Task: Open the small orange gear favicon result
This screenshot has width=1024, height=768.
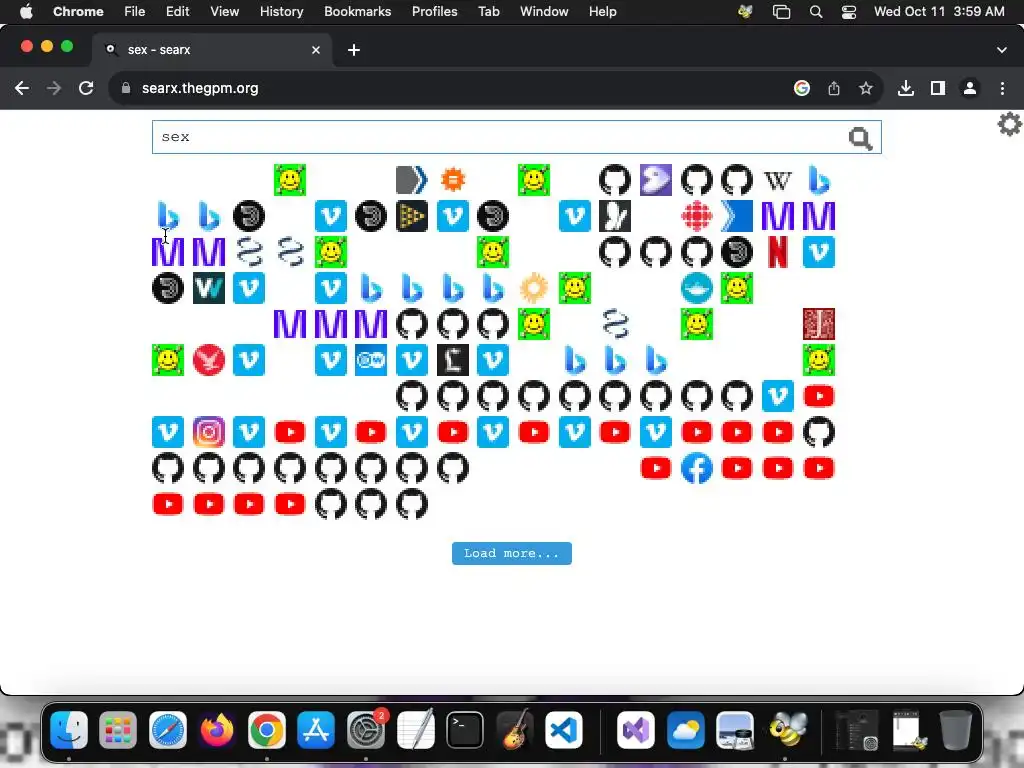Action: pos(453,180)
